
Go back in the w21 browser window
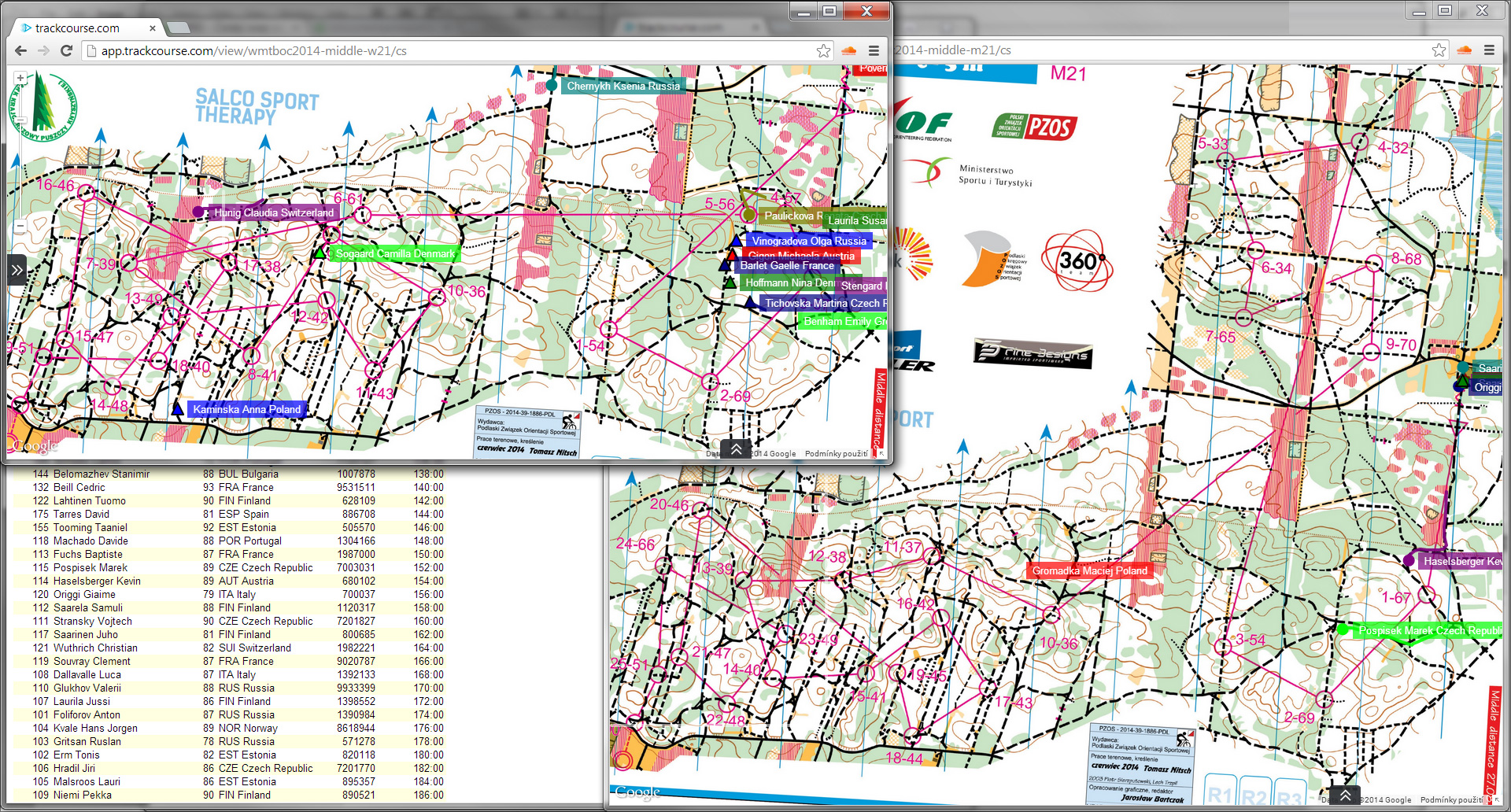pyautogui.click(x=21, y=50)
